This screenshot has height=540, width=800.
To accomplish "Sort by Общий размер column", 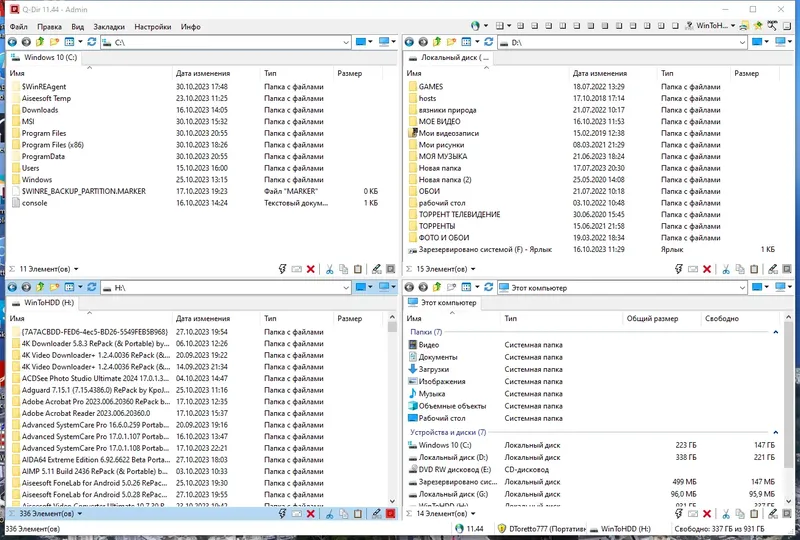I will pyautogui.click(x=661, y=318).
